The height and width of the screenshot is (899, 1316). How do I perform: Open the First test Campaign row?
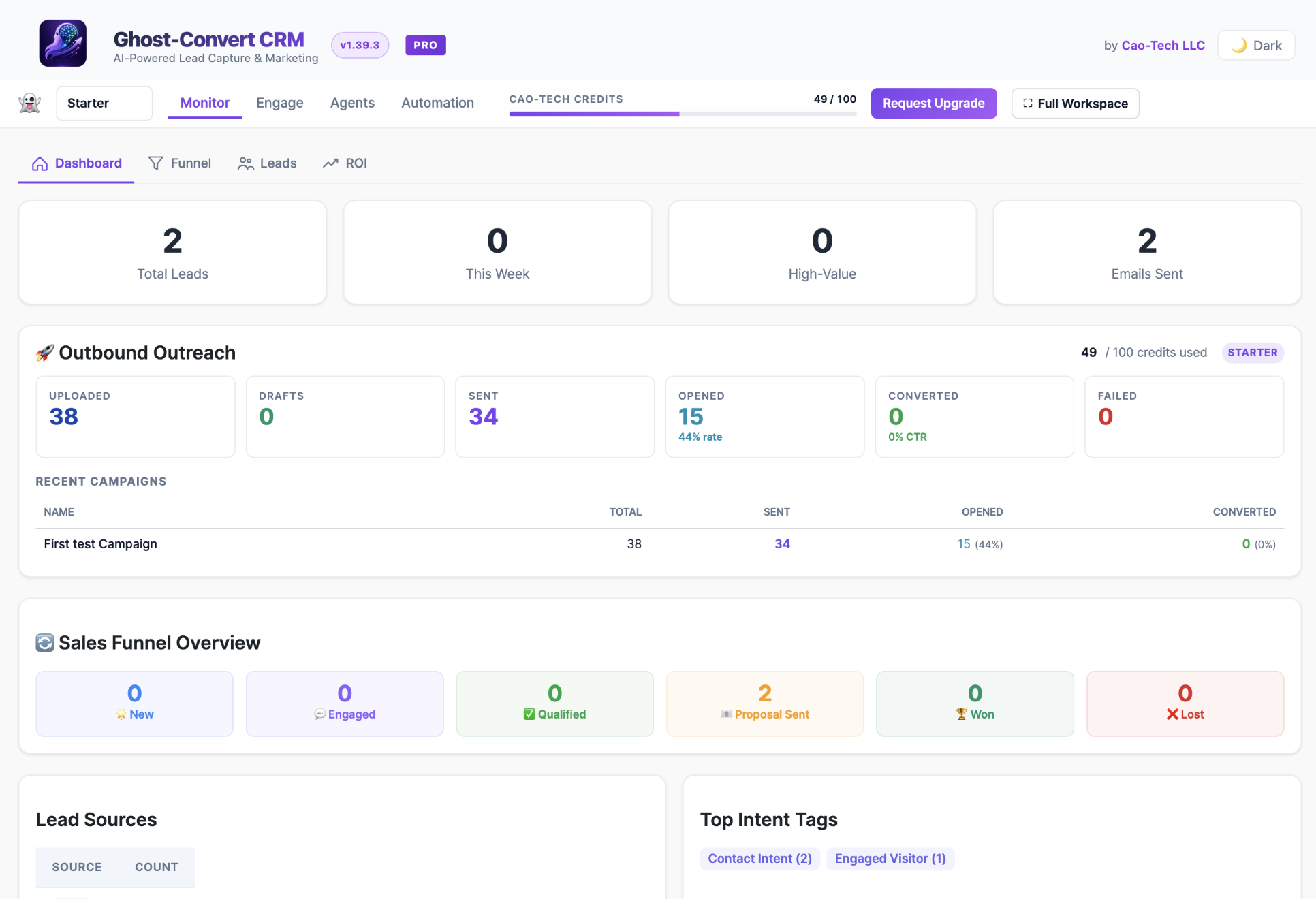point(659,544)
